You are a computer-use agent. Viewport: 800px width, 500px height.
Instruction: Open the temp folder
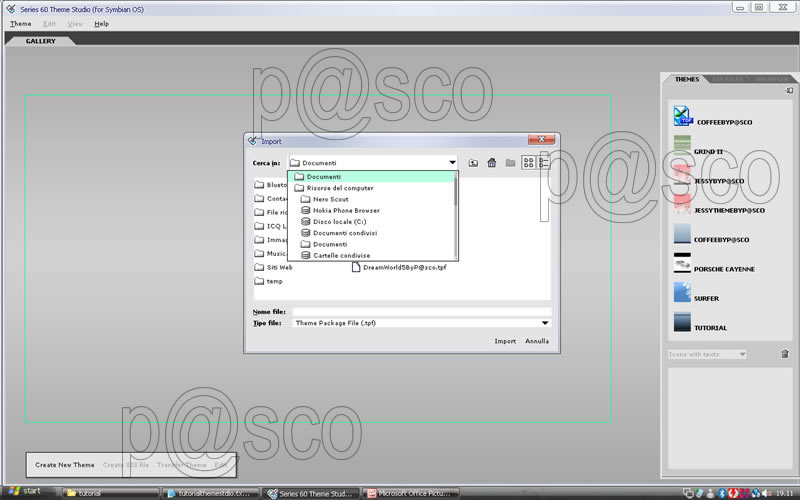click(268, 281)
